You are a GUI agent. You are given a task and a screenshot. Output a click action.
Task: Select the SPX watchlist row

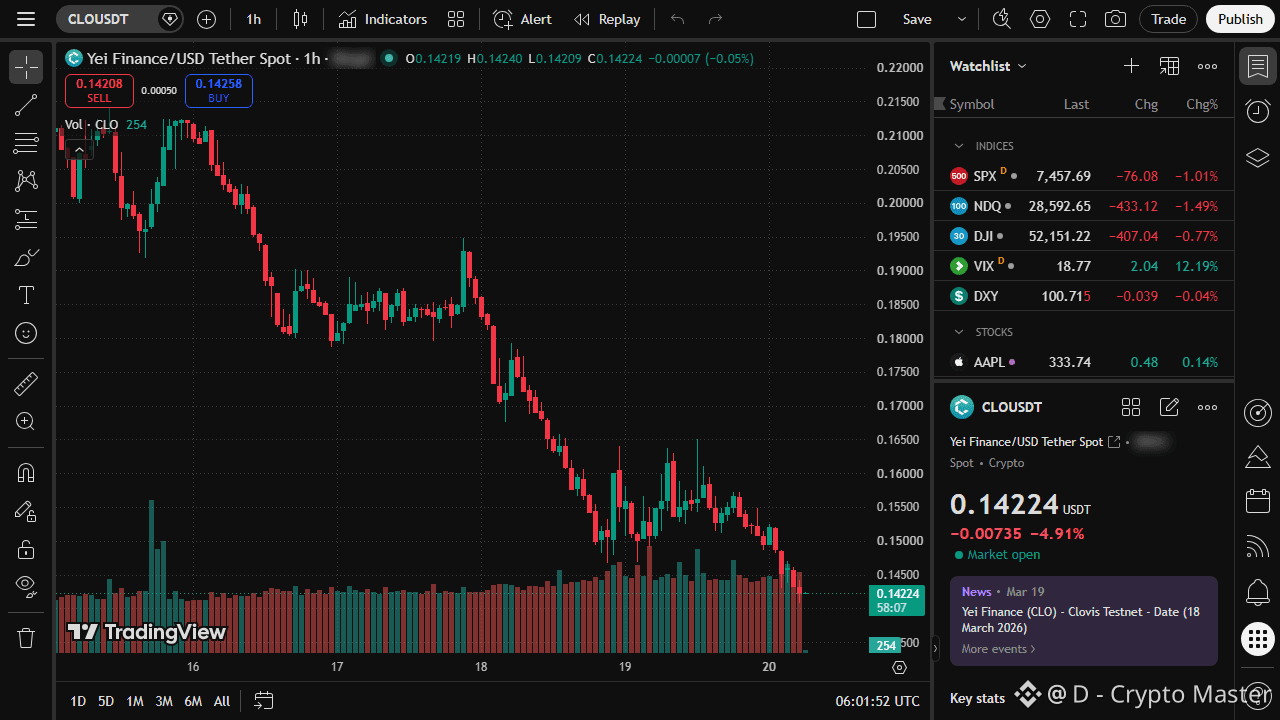[1084, 176]
